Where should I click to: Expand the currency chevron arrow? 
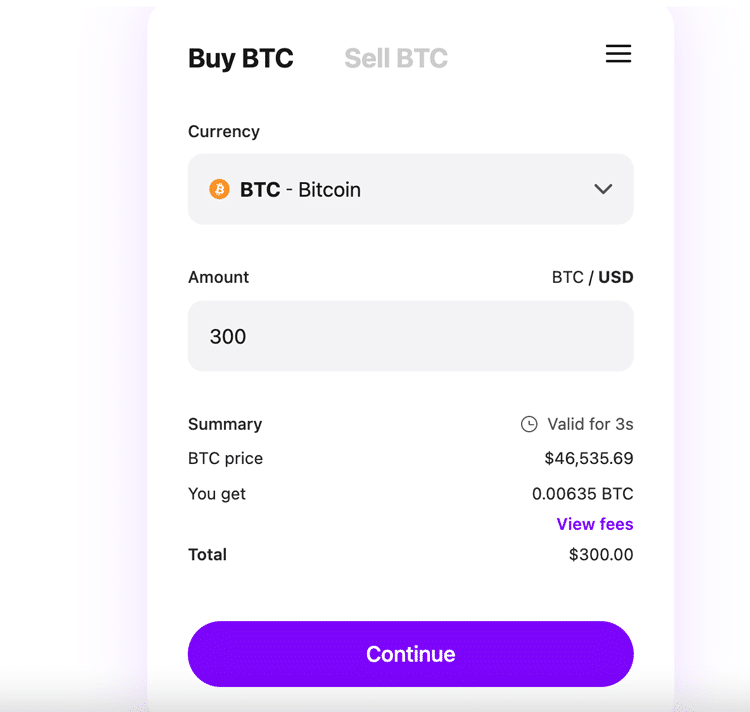coord(603,189)
